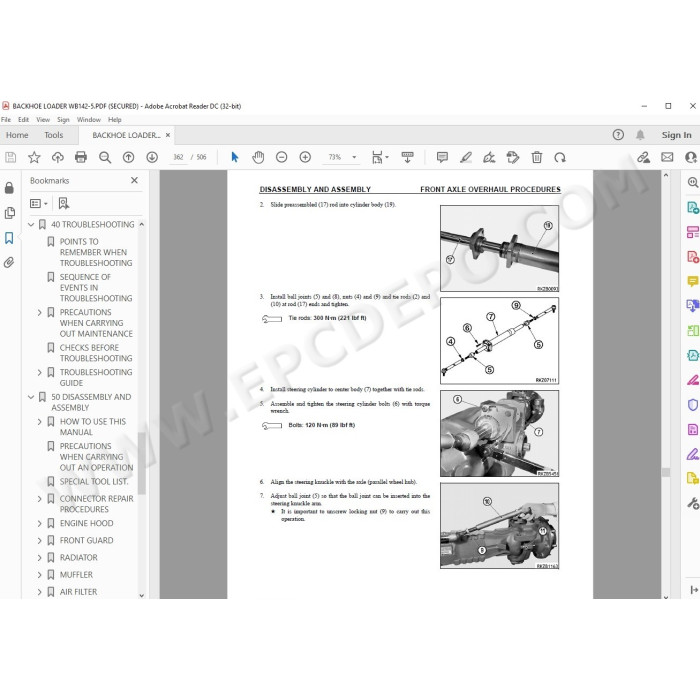Image resolution: width=700 pixels, height=700 pixels.
Task: Open notifications bell
Action: coord(640,135)
